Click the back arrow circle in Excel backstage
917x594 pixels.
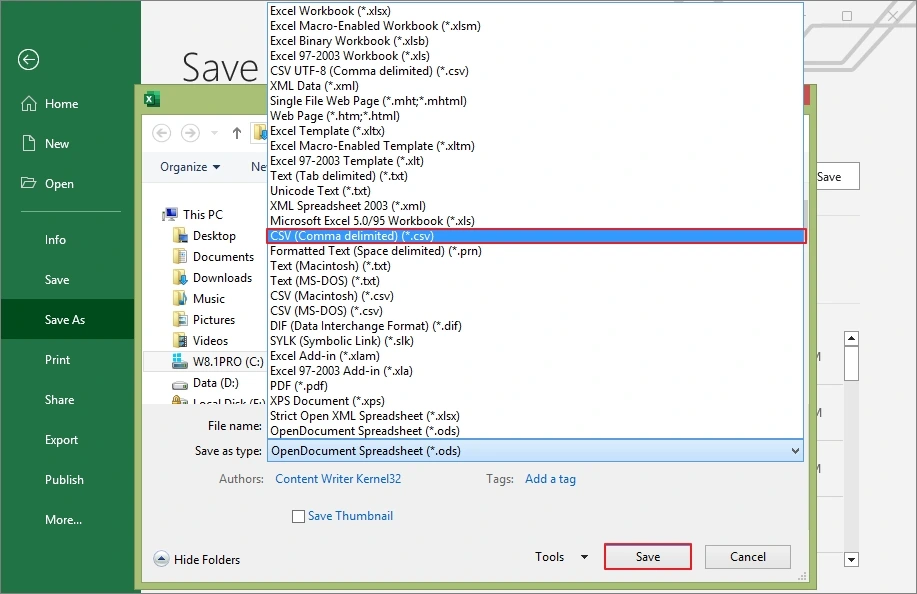coord(28,60)
